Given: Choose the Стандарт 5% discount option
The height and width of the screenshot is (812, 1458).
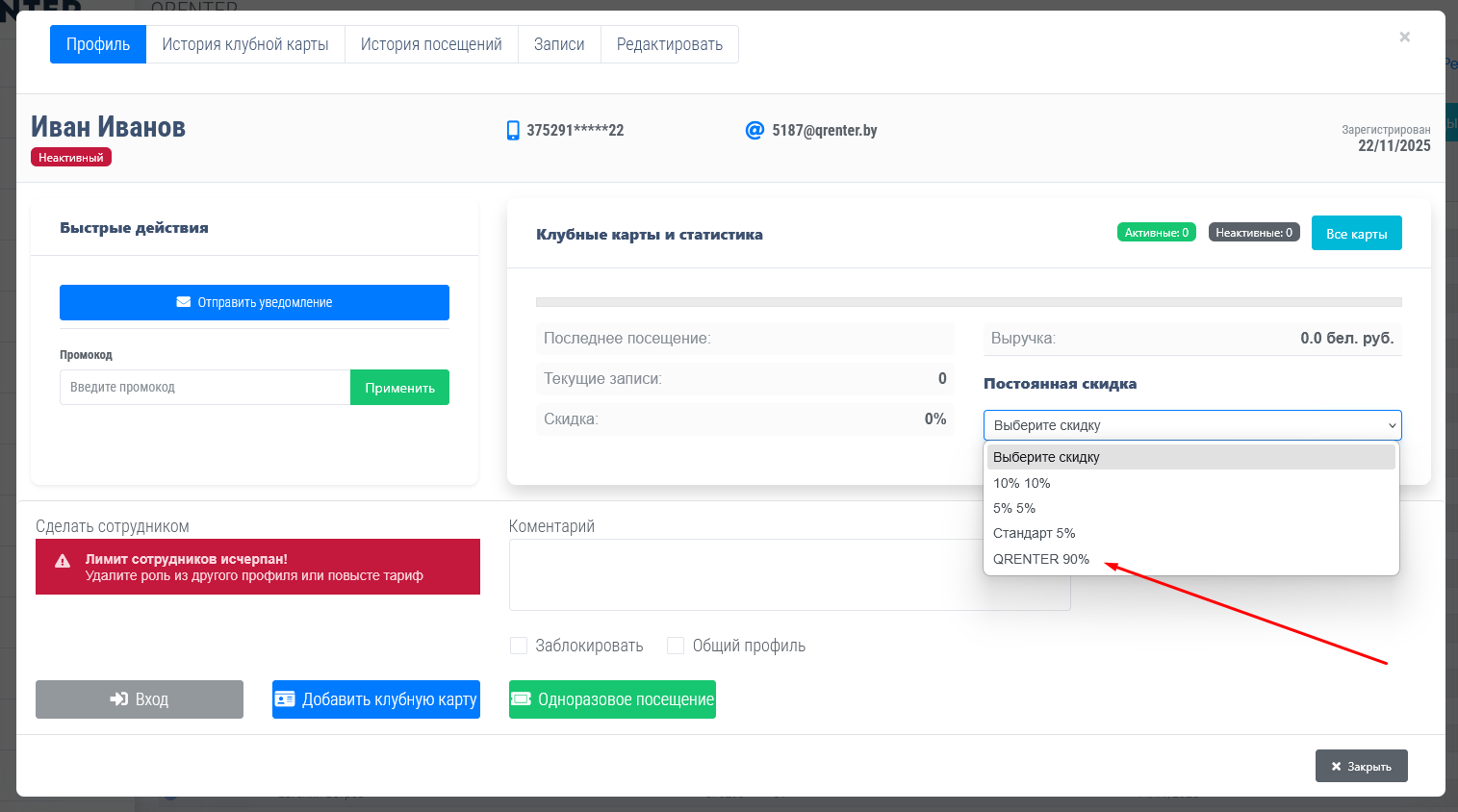Looking at the screenshot, I should pyautogui.click(x=1035, y=533).
